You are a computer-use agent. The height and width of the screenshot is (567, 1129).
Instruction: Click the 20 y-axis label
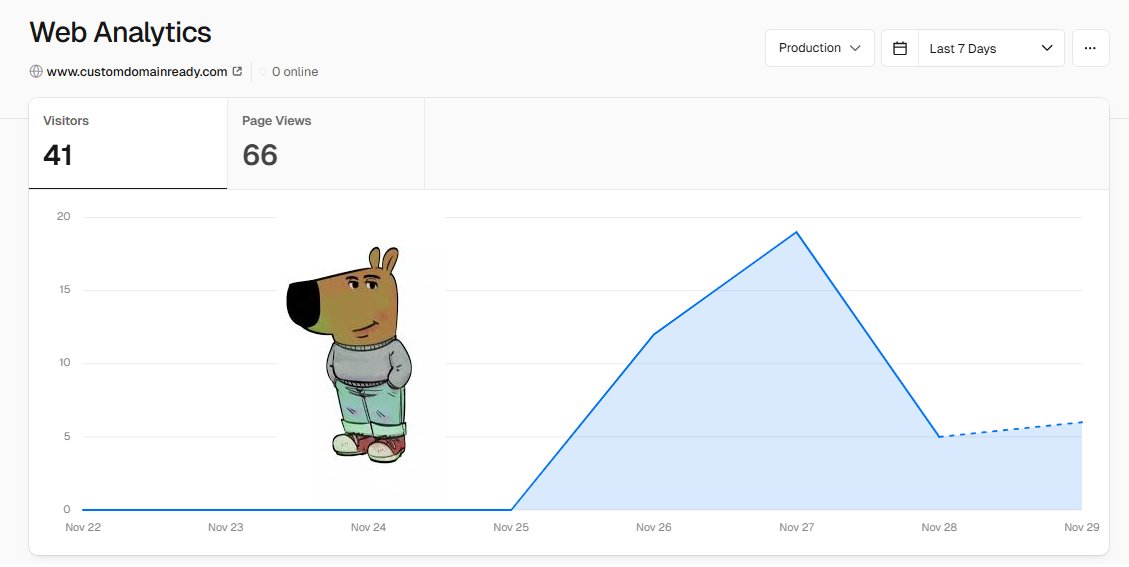click(63, 216)
